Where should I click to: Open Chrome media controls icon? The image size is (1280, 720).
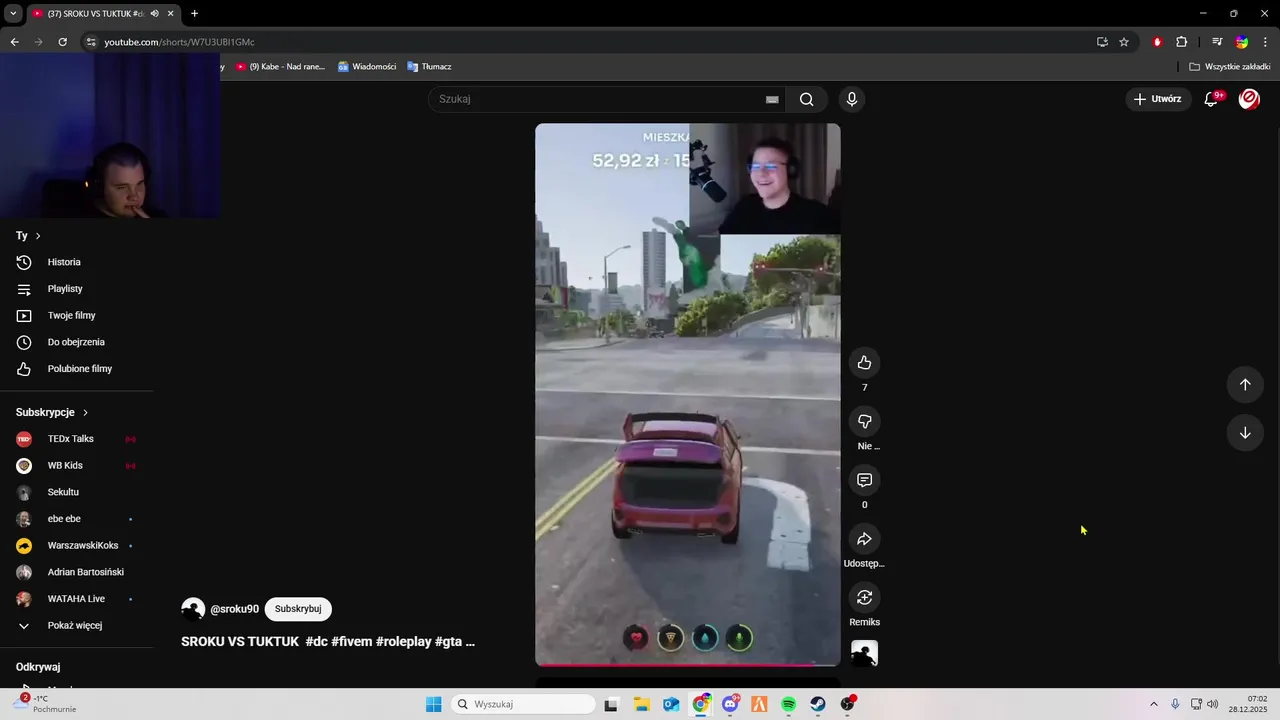pos(1217,42)
